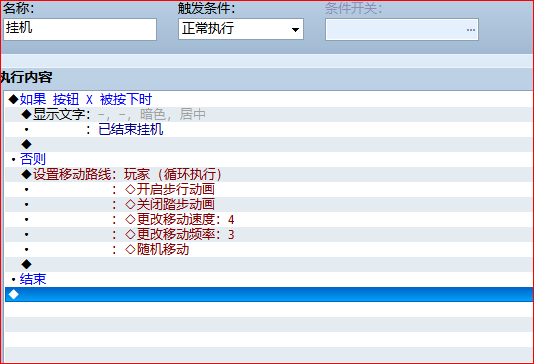Open the 触发条件 dropdown showing 正常执行
534x364 pixels.
click(241, 29)
